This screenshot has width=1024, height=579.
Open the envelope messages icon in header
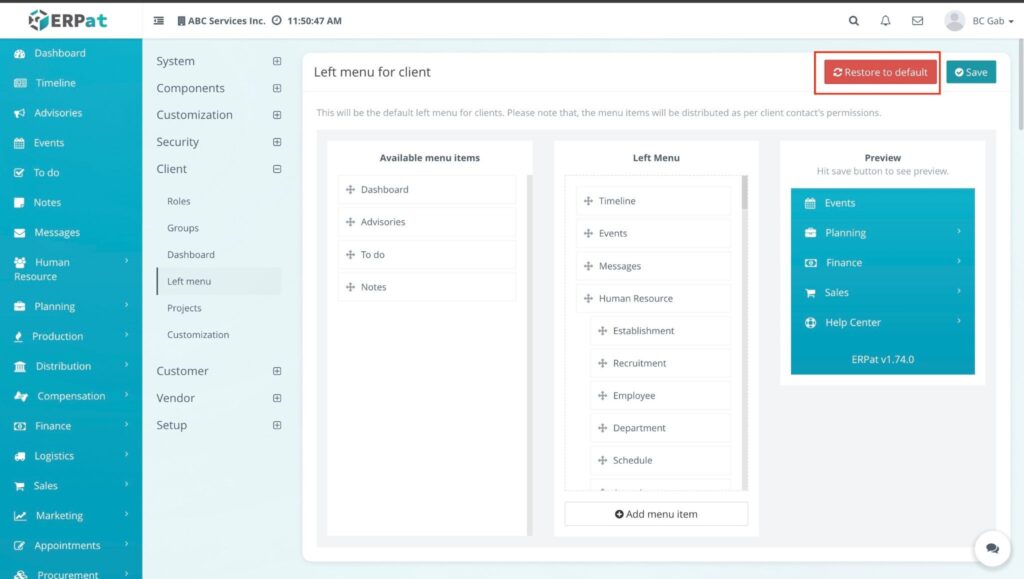(x=917, y=20)
